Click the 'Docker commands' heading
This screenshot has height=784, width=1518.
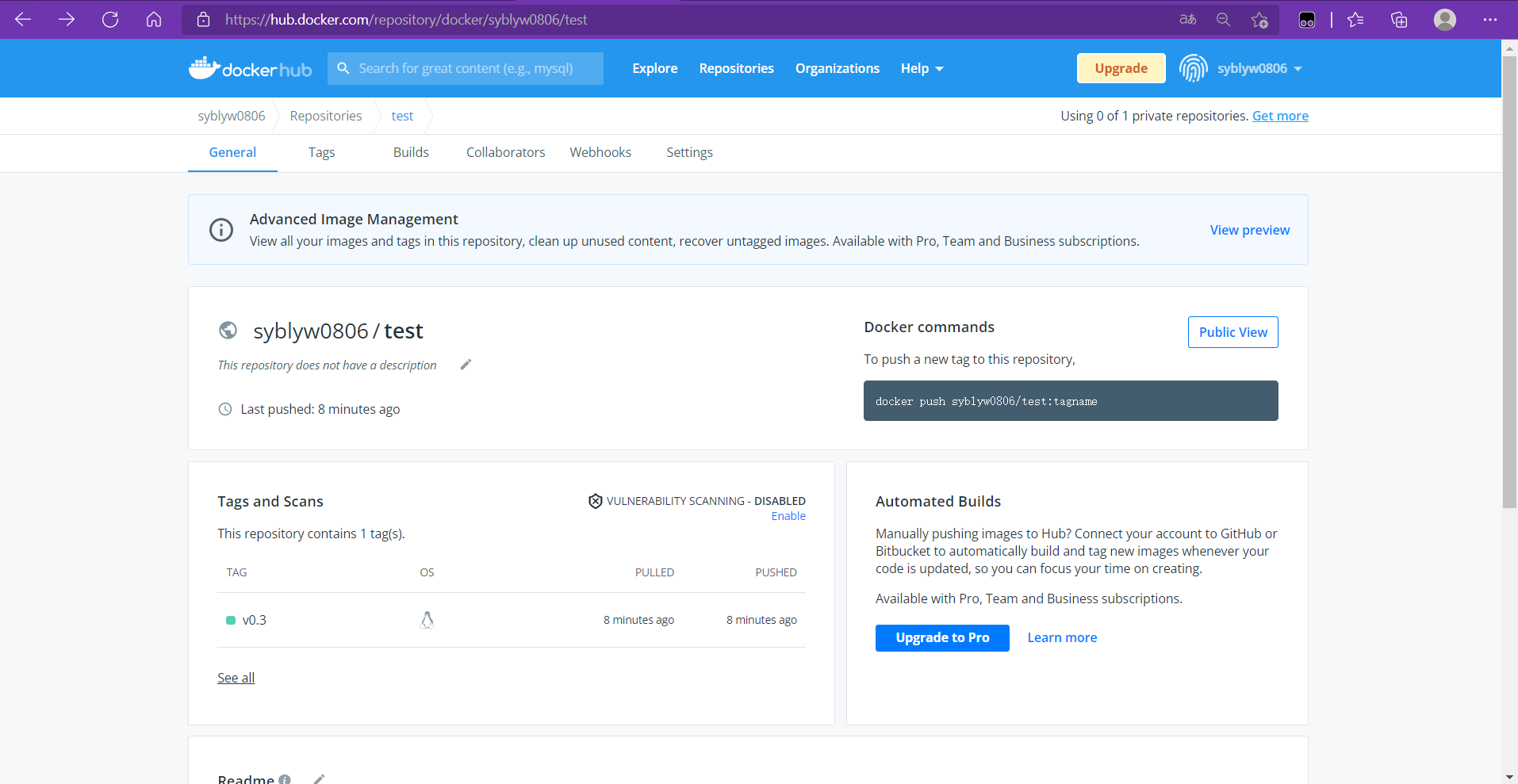(929, 327)
